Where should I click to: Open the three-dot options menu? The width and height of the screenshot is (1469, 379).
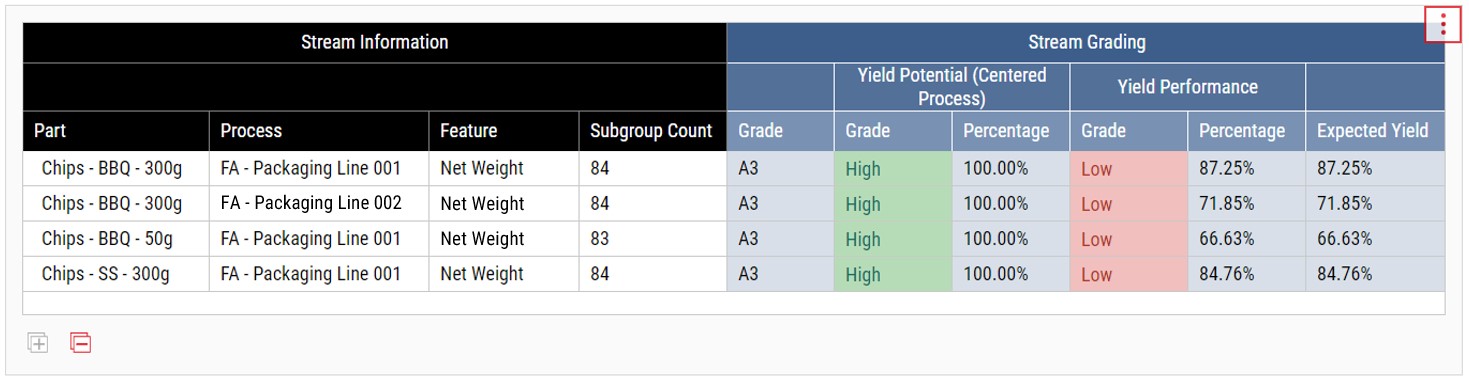coord(1443,25)
